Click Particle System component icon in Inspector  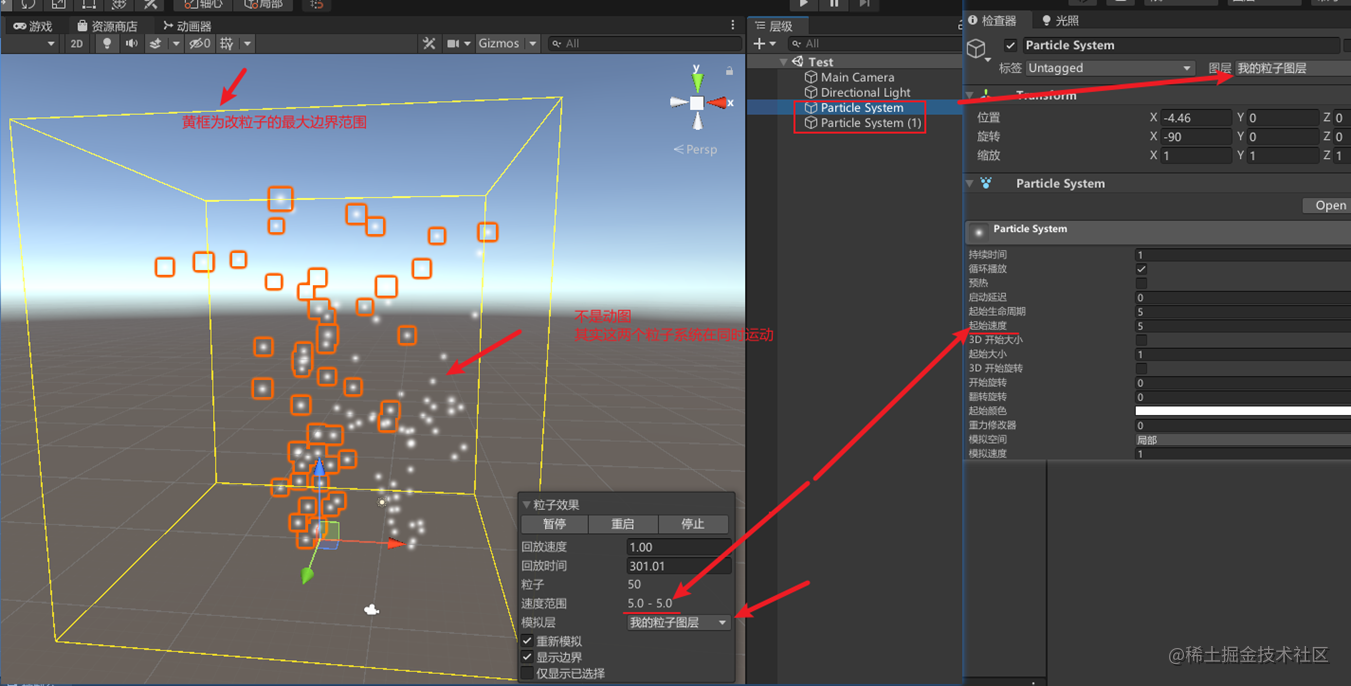click(986, 184)
